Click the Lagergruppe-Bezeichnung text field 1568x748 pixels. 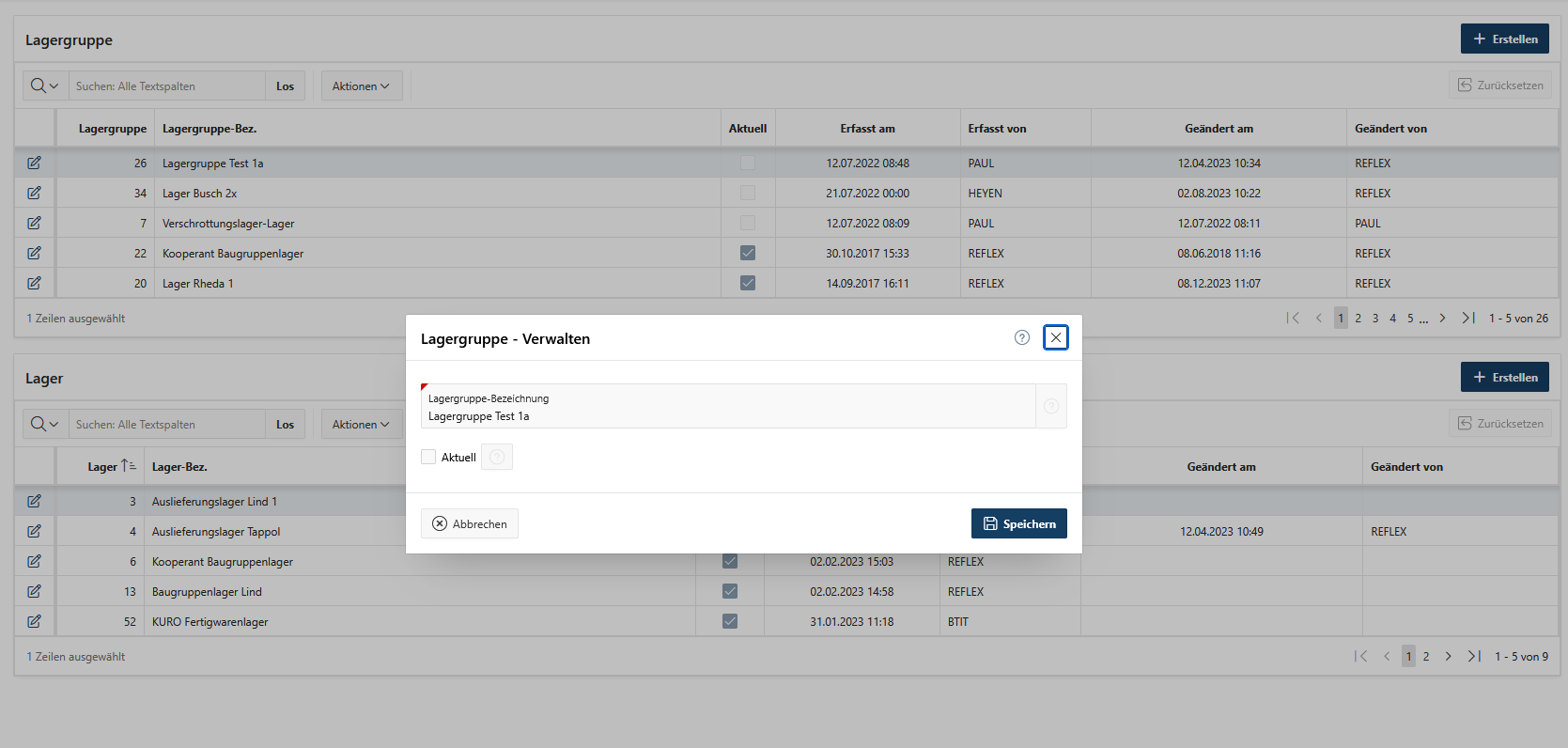point(728,415)
